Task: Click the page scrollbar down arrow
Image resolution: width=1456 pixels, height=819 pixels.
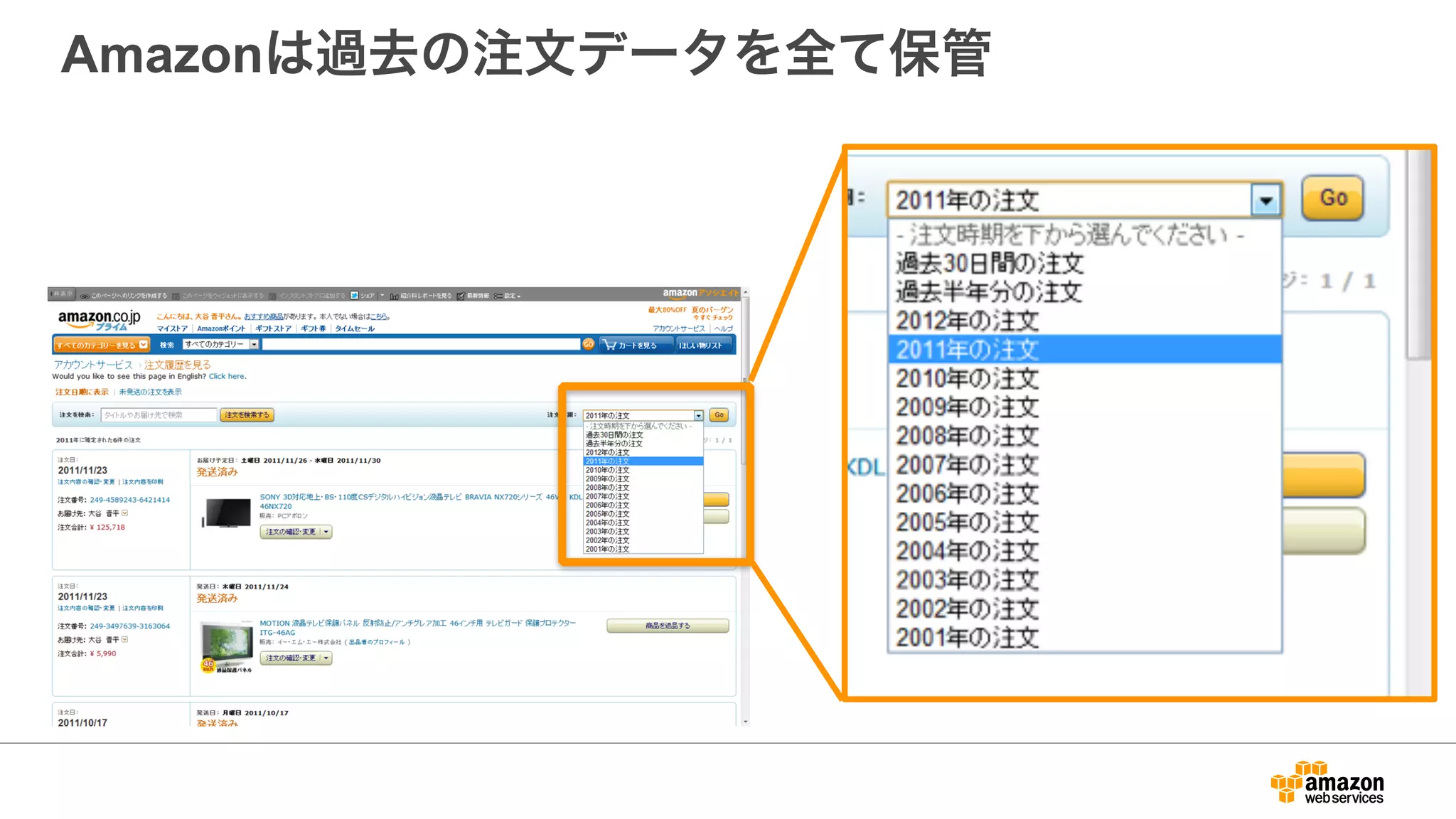Action: pyautogui.click(x=745, y=722)
